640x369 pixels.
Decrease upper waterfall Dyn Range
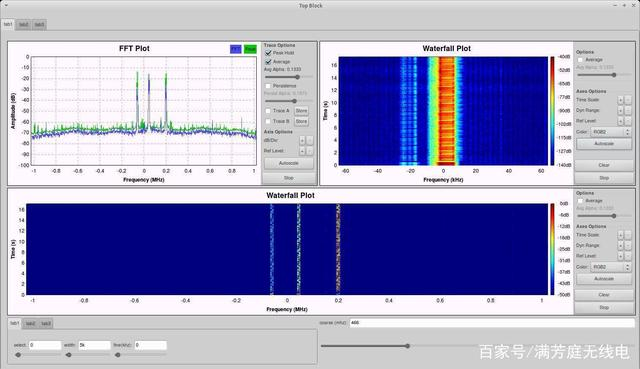tap(628, 111)
